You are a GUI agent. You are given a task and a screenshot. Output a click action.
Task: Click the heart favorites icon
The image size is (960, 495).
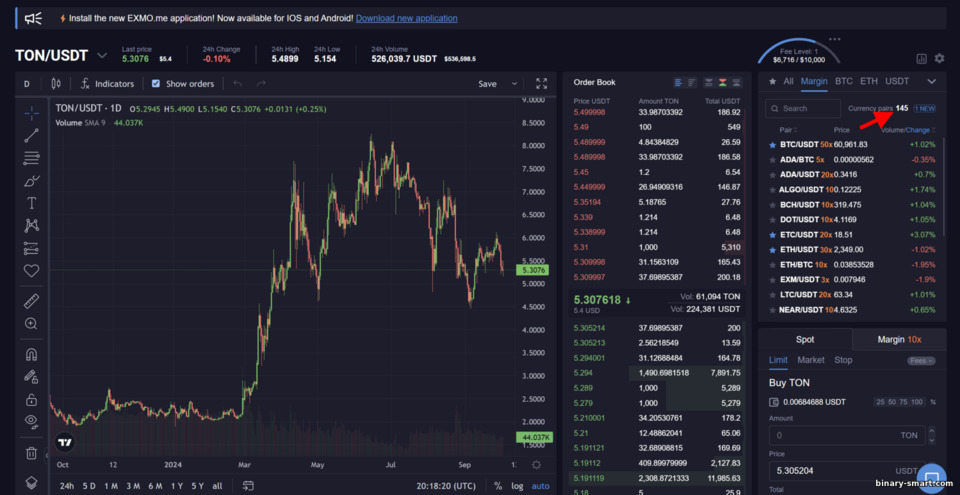(31, 270)
